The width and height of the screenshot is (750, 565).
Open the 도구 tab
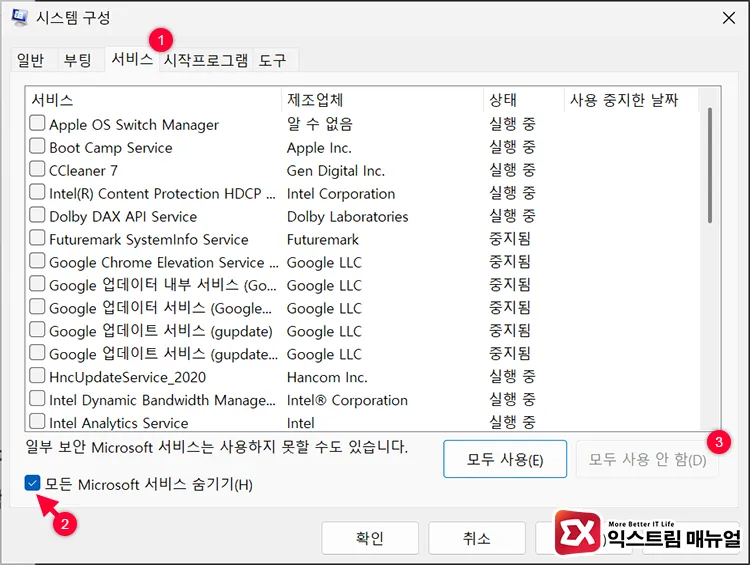273,61
